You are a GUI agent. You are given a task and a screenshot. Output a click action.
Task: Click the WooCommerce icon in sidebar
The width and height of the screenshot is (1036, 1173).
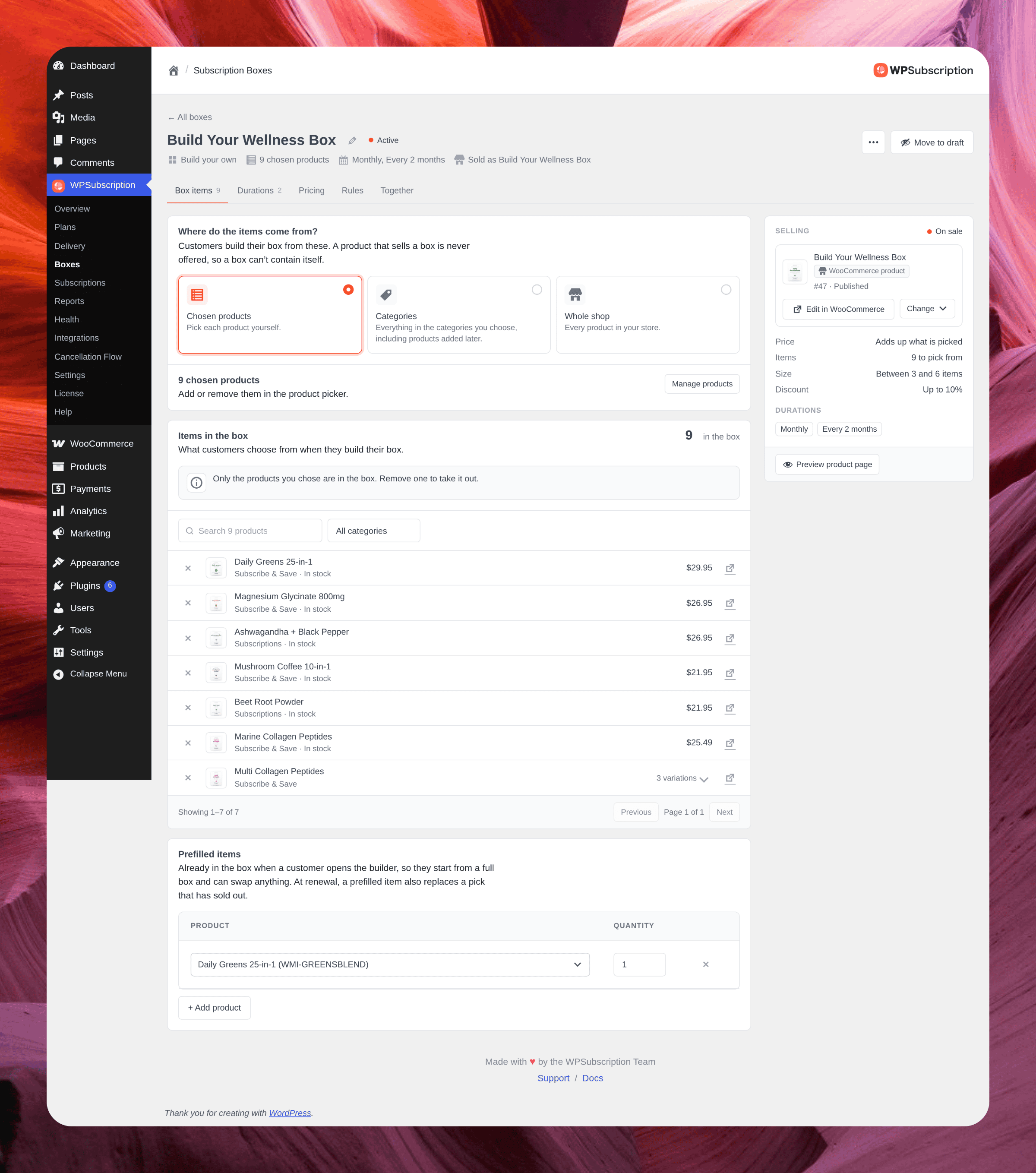point(59,444)
